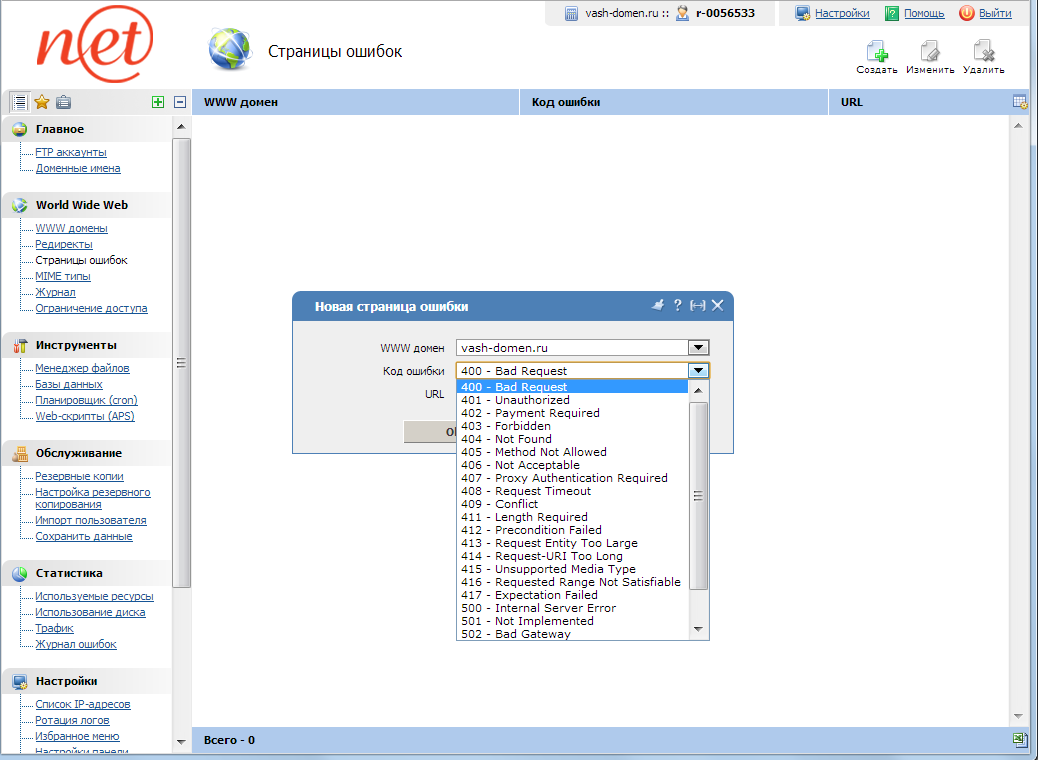Click the Удалить (Delete) toolbar icon

(x=983, y=52)
